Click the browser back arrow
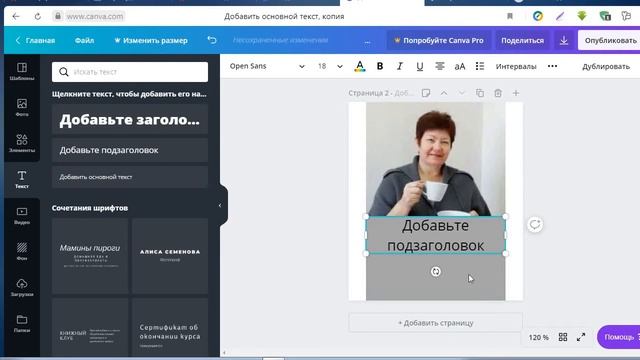Image resolution: width=640 pixels, height=360 pixels. (16, 16)
